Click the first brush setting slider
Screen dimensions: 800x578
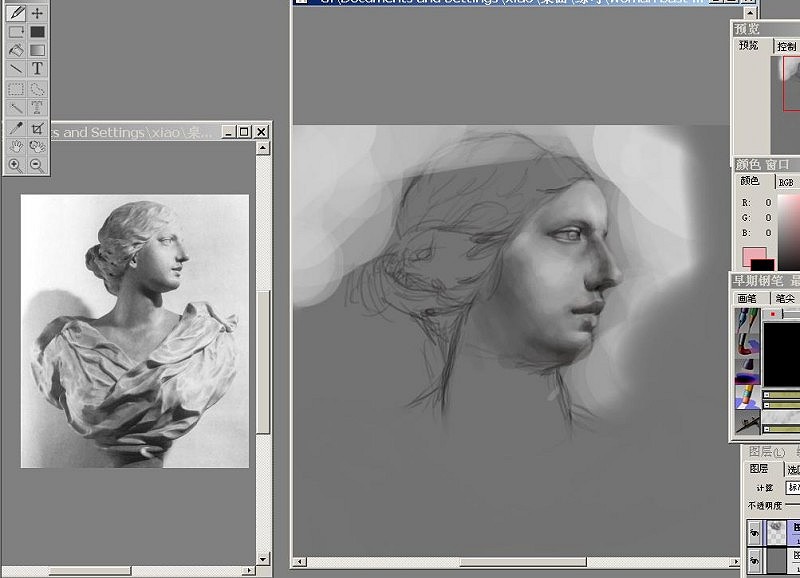click(x=781, y=395)
